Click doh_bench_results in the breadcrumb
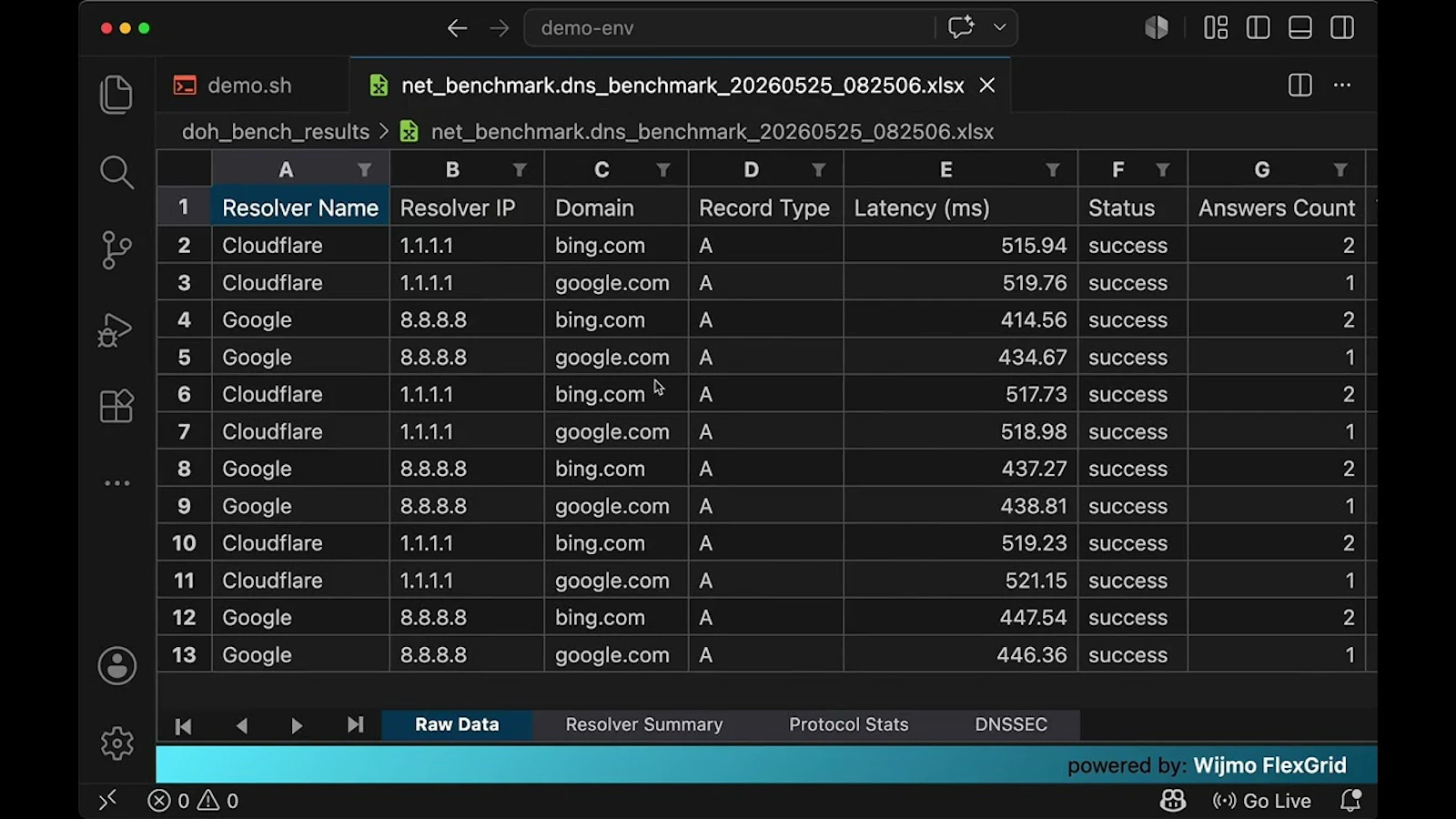 click(x=276, y=132)
